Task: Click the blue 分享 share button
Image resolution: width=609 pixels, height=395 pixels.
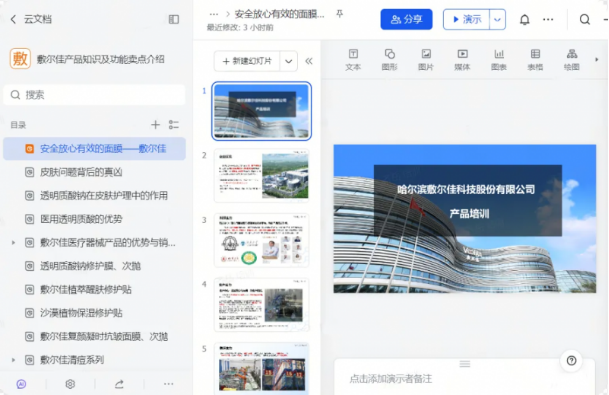Action: pos(406,19)
